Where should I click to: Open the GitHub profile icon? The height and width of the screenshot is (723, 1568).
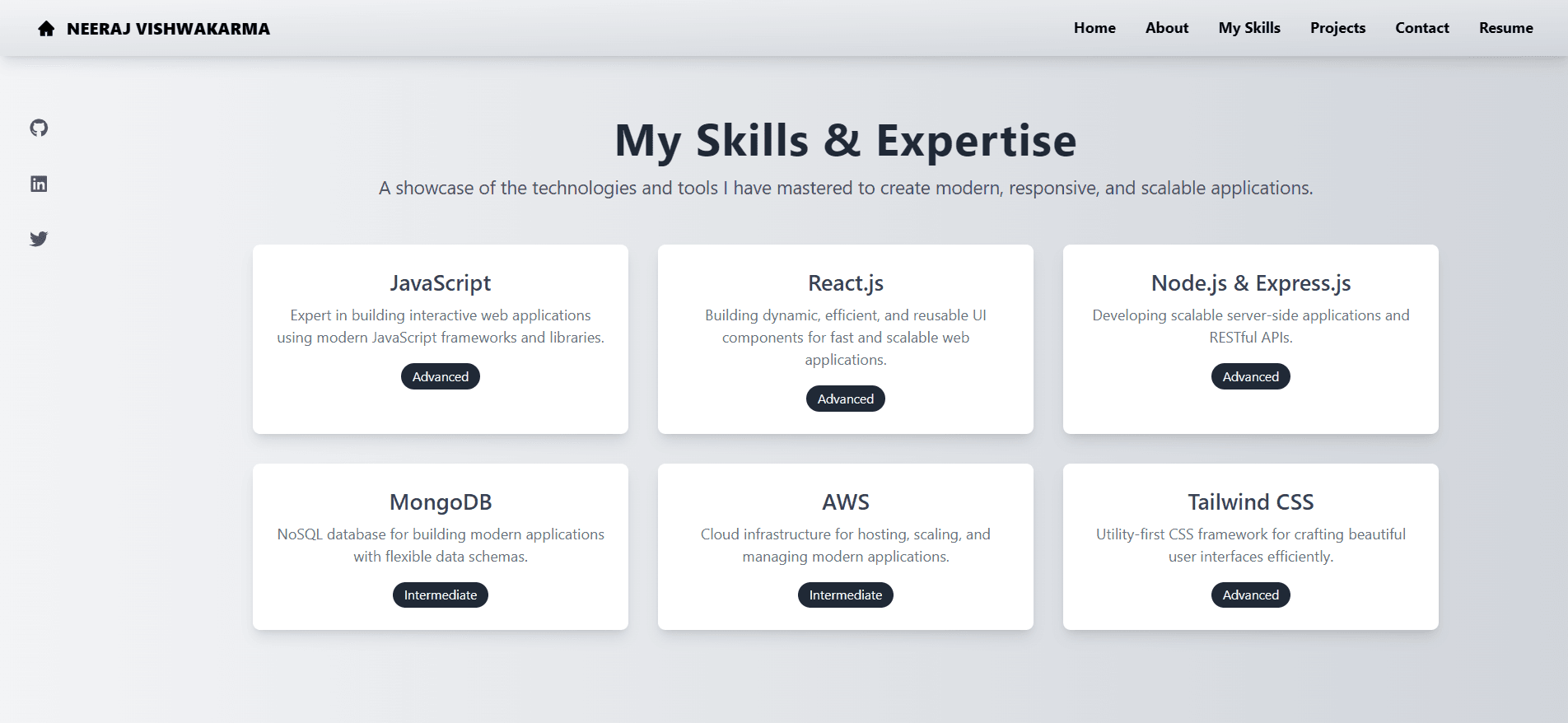(39, 128)
